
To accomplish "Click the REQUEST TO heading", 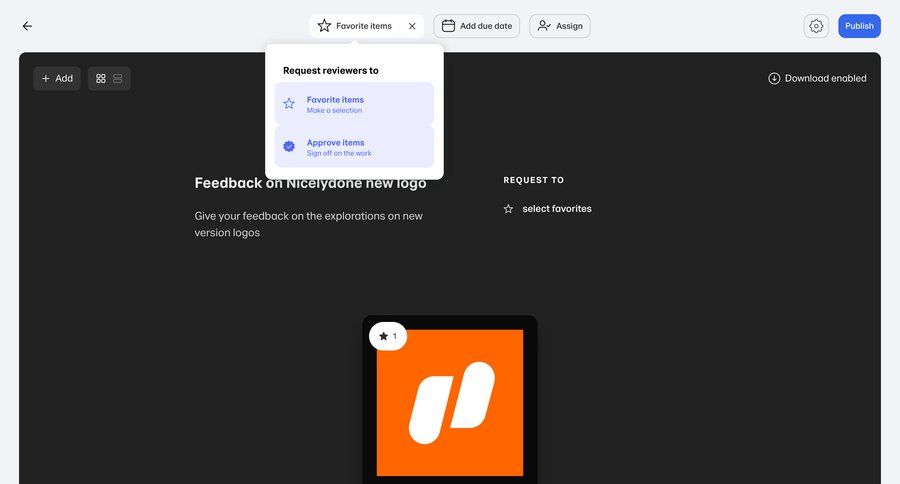I will coord(534,180).
